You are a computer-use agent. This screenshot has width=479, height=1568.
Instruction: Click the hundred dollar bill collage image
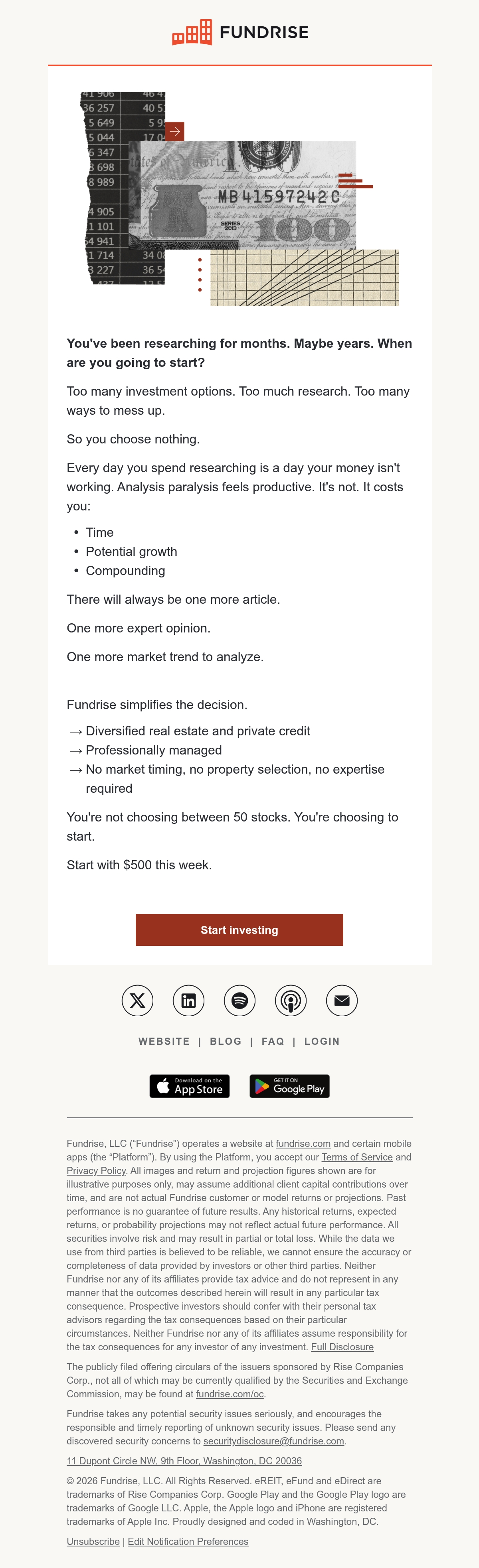click(x=239, y=199)
